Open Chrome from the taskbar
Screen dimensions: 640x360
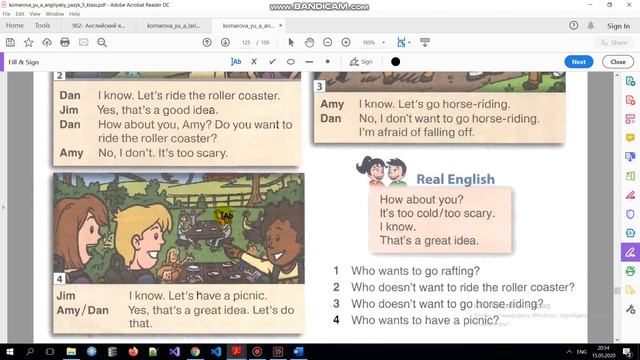pos(195,352)
